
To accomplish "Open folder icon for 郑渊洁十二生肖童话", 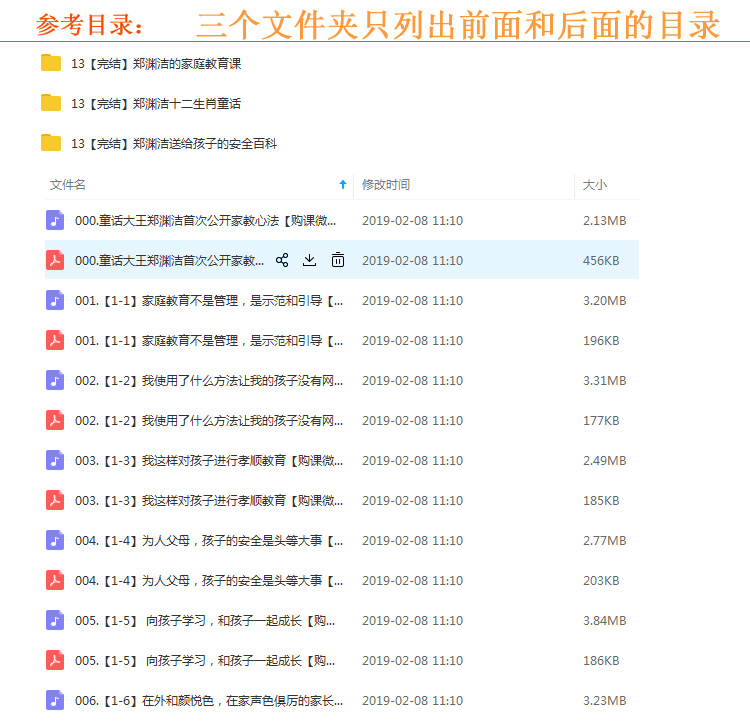I will [51, 103].
